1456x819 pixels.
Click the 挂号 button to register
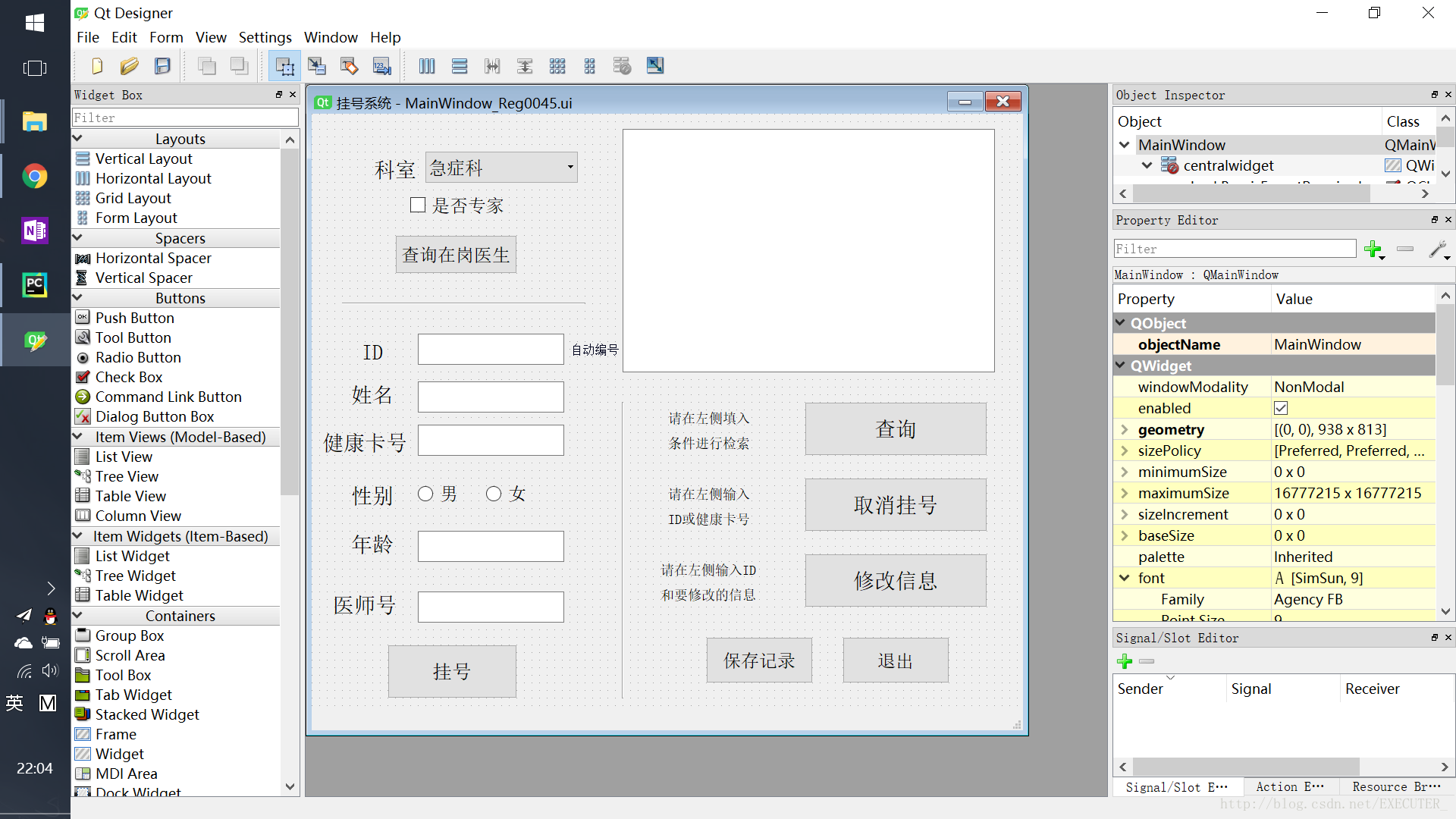pos(452,671)
